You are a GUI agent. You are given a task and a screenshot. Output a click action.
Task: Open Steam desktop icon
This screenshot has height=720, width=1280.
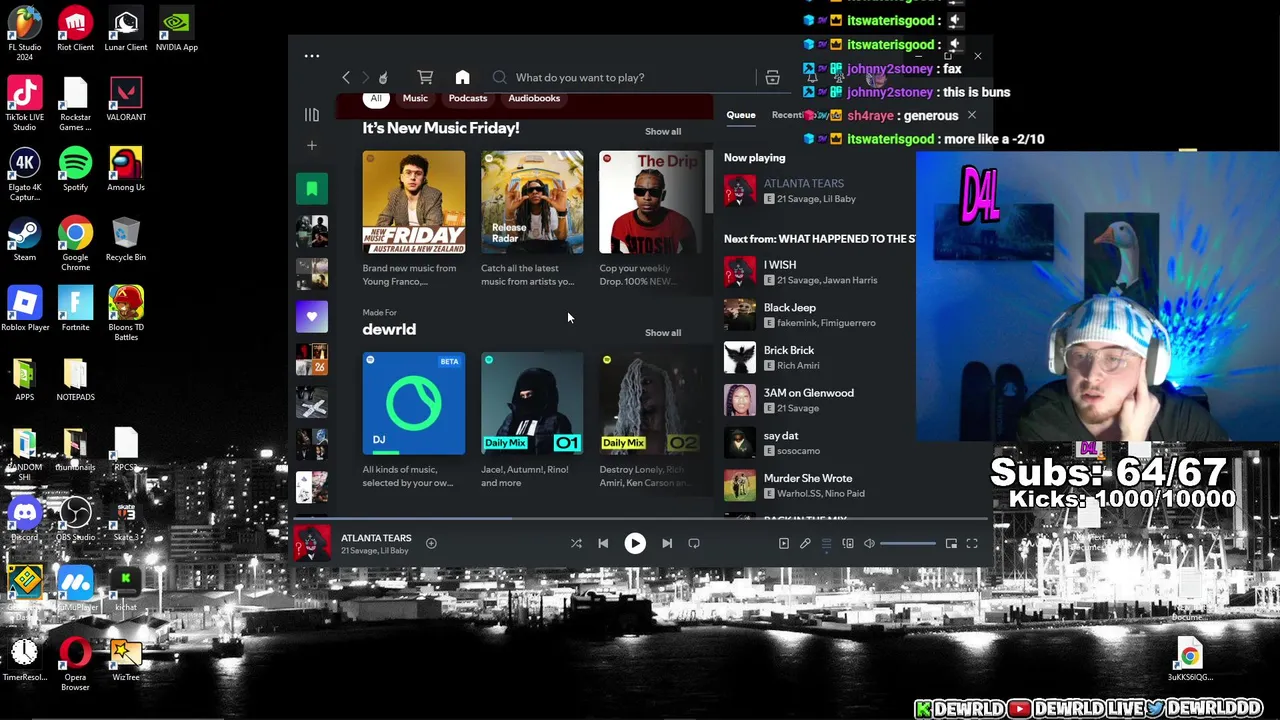point(25,240)
